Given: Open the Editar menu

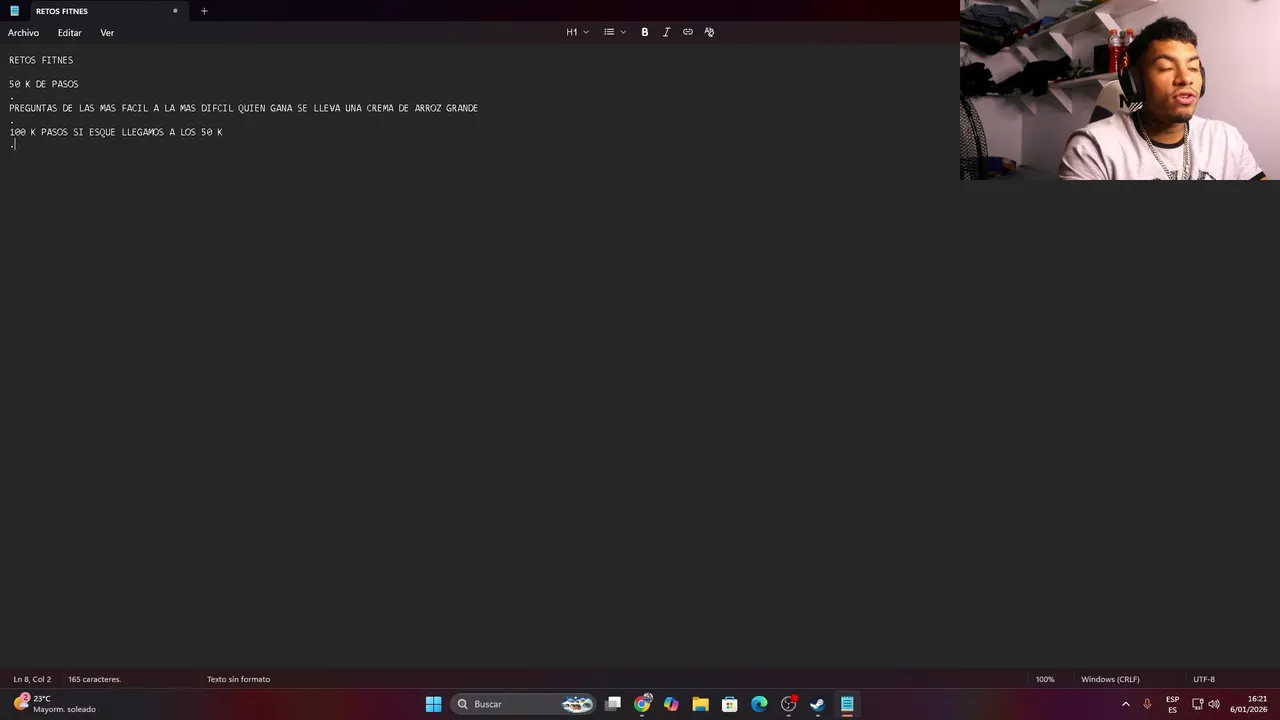Looking at the screenshot, I should point(69,33).
